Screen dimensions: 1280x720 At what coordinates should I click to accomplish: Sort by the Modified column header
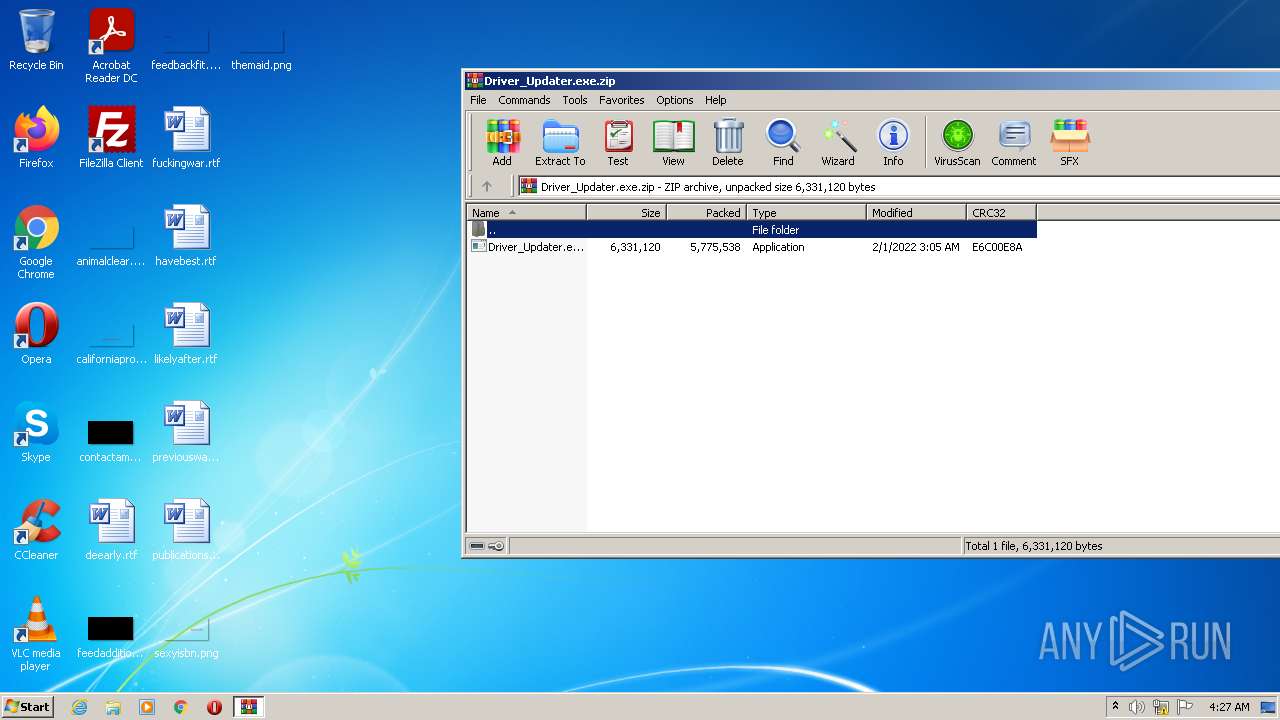[917, 212]
